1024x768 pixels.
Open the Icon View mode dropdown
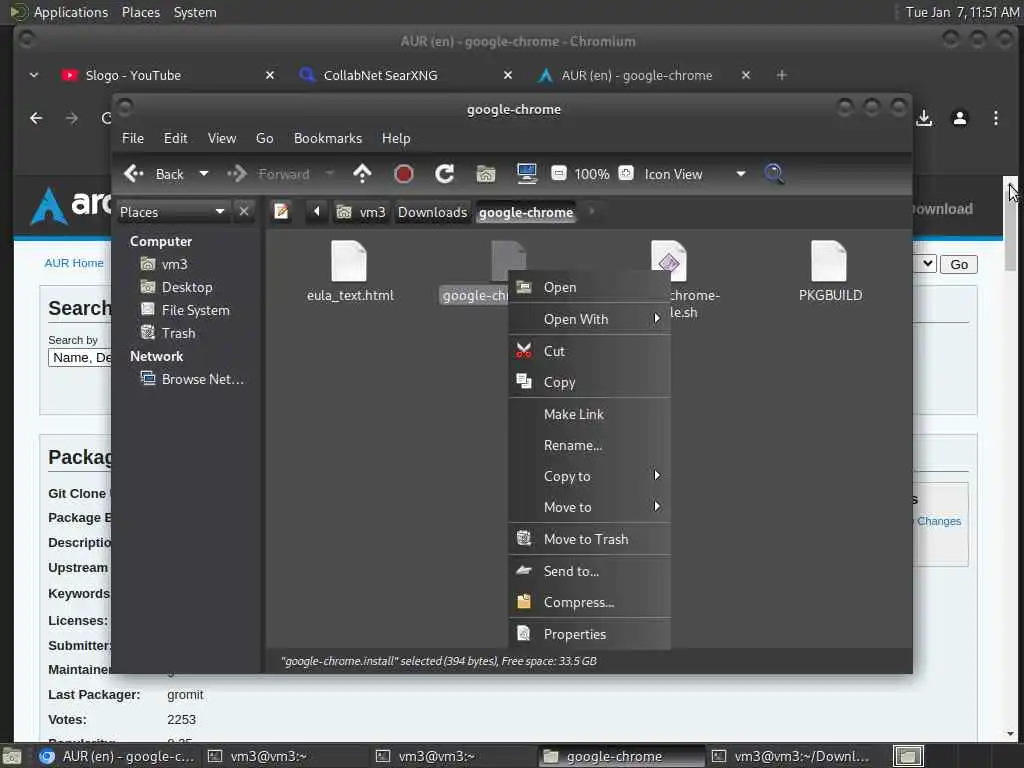pyautogui.click(x=695, y=174)
